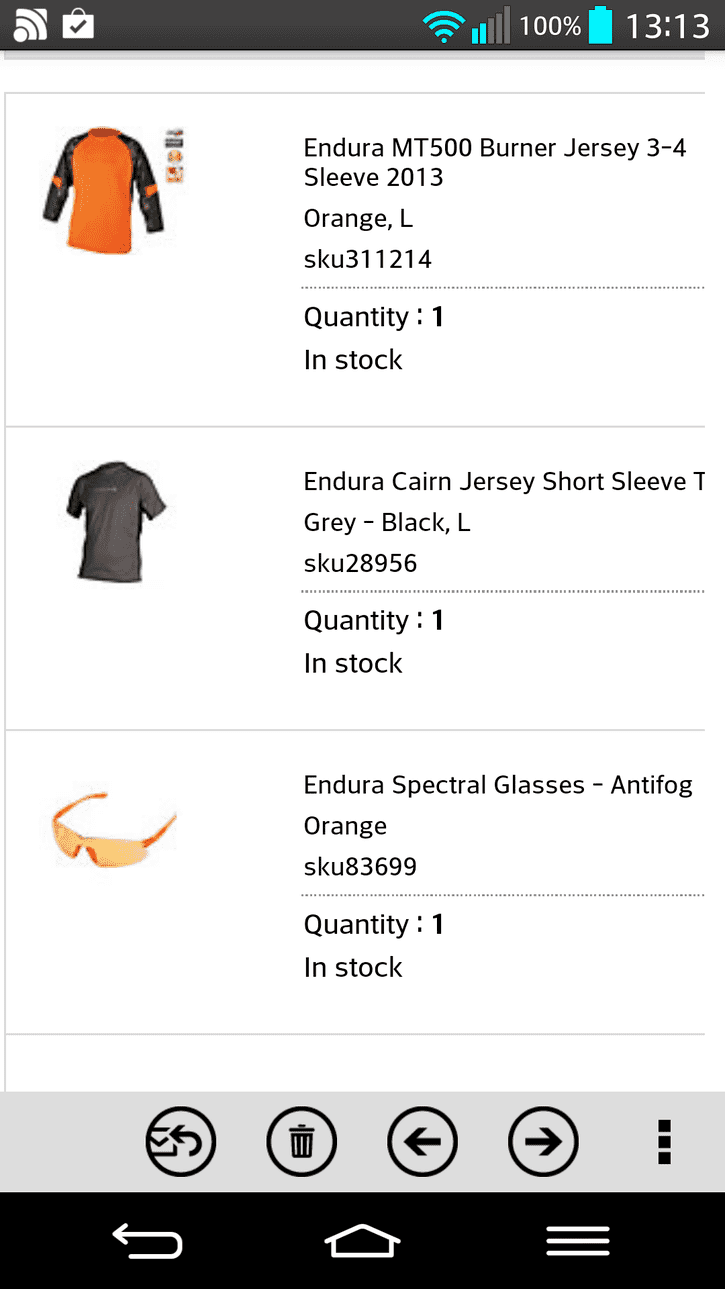
Task: Go to next email with right arrow
Action: coord(543,1141)
